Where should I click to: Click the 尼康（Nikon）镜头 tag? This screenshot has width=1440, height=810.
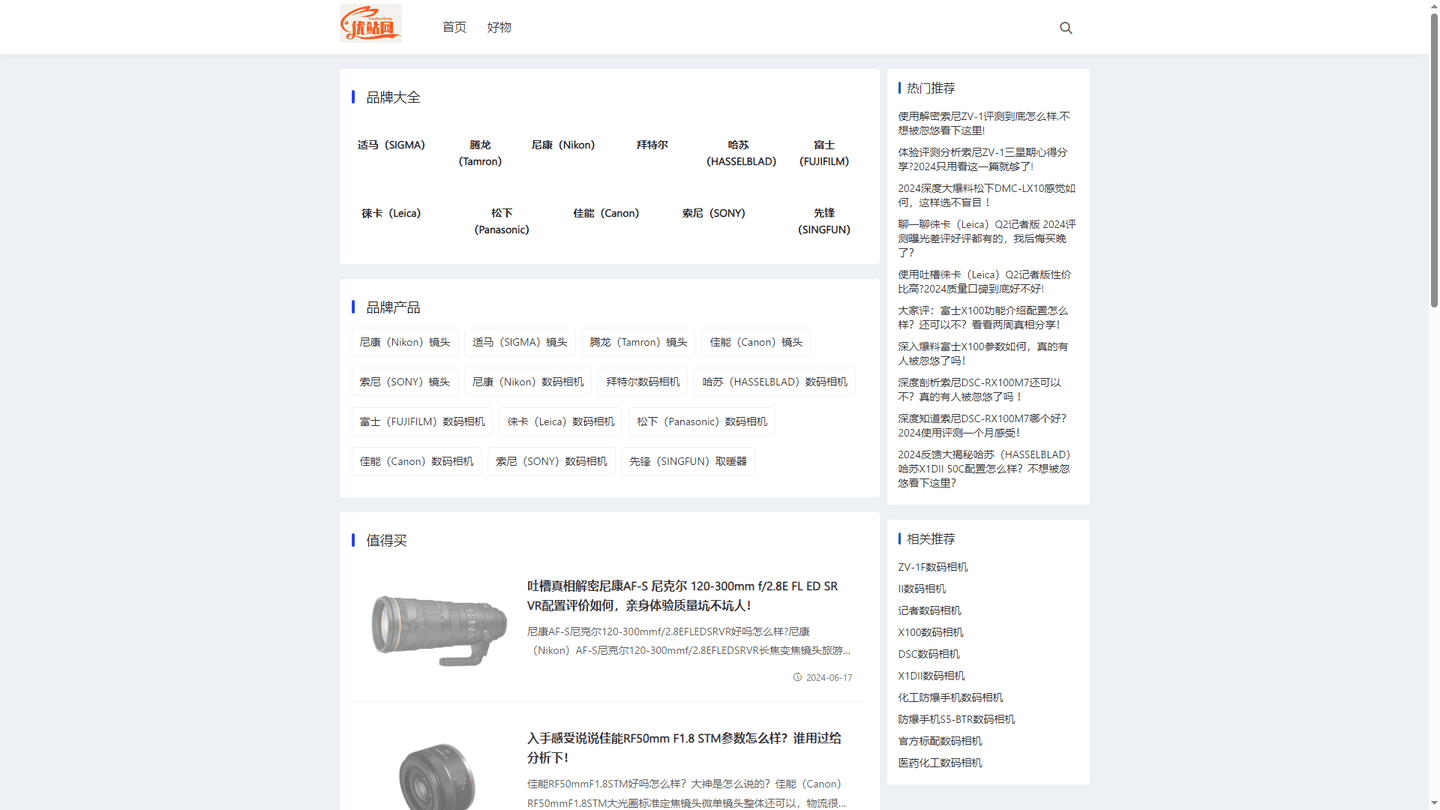(405, 342)
